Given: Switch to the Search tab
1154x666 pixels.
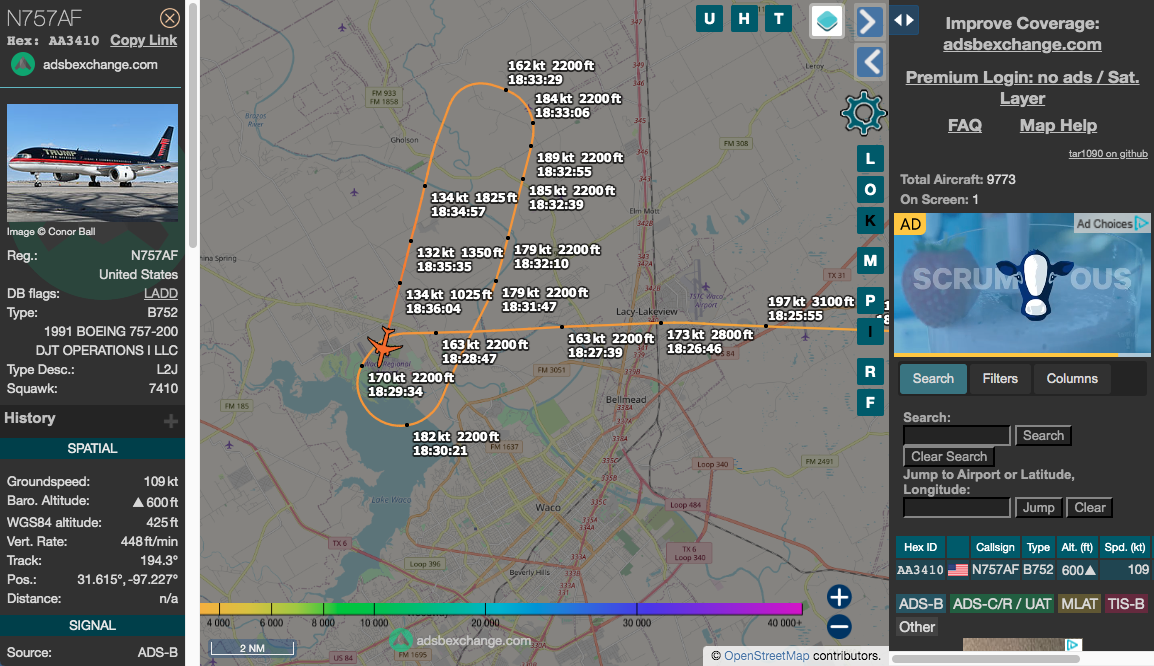Looking at the screenshot, I should (x=933, y=378).
